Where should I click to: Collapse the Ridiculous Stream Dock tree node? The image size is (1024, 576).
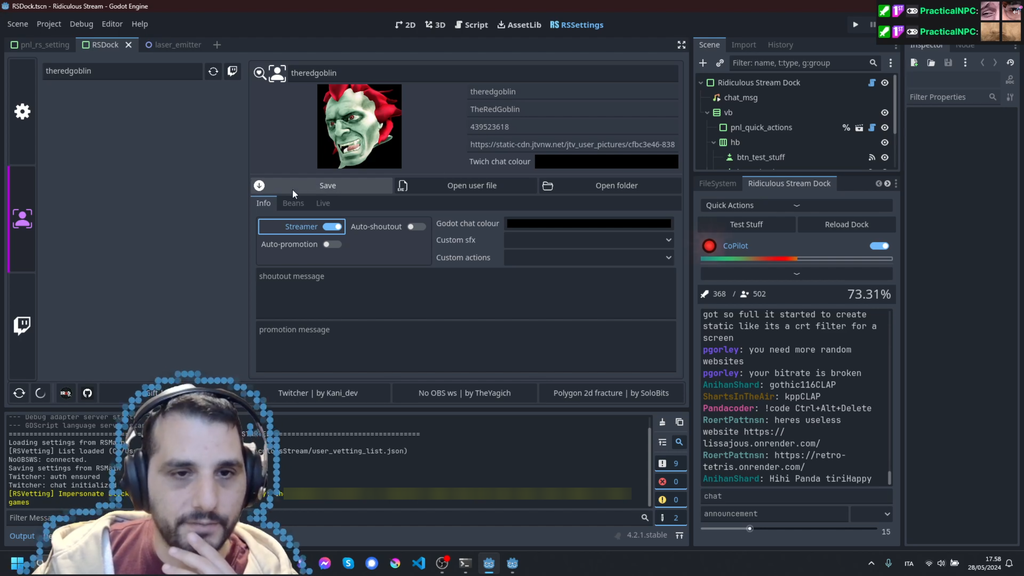701,83
